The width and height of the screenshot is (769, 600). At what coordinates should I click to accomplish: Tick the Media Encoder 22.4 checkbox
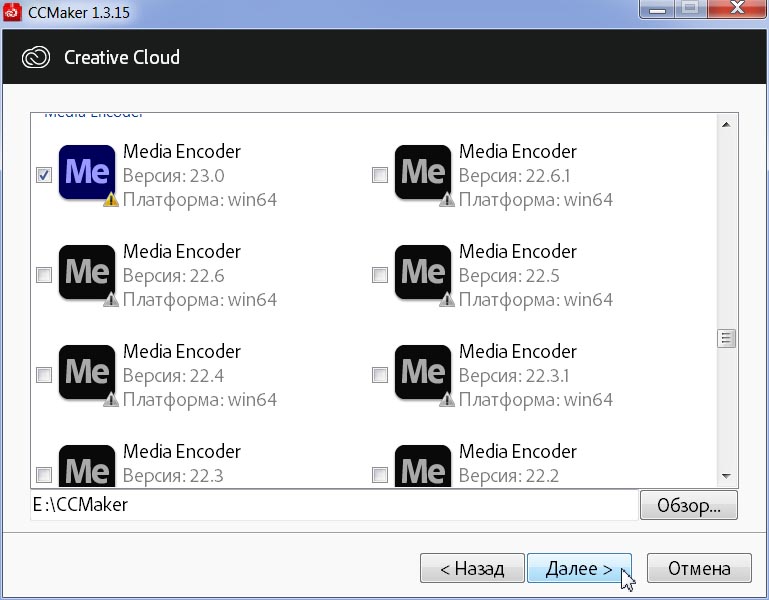[44, 376]
